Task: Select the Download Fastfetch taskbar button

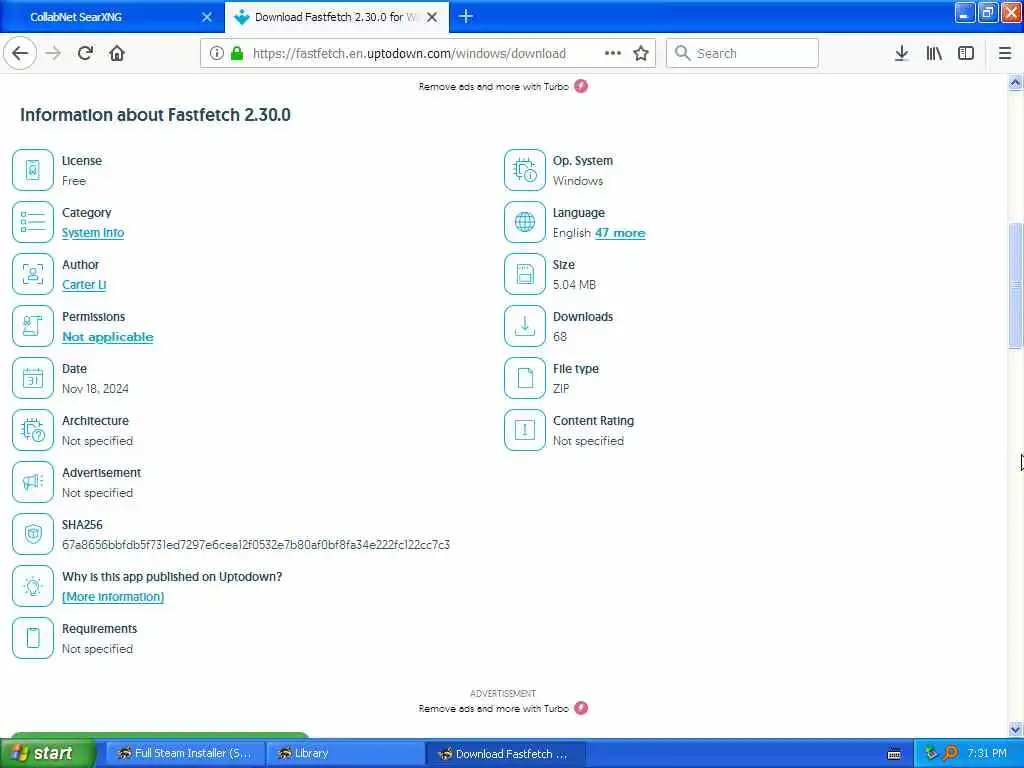Action: (x=505, y=753)
